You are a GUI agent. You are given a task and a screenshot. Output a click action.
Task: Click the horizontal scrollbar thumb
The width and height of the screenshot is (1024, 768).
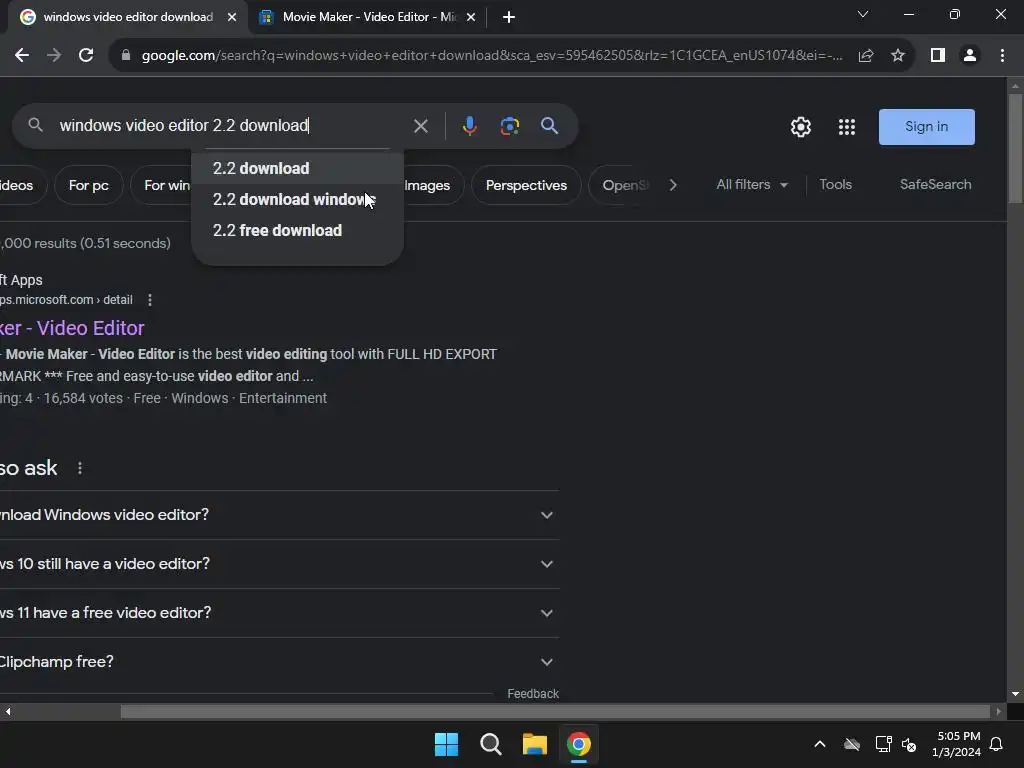(x=555, y=711)
